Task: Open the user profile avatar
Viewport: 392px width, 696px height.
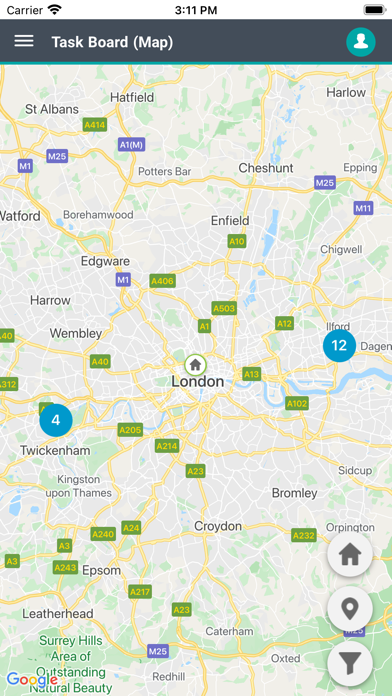Action: tap(360, 42)
